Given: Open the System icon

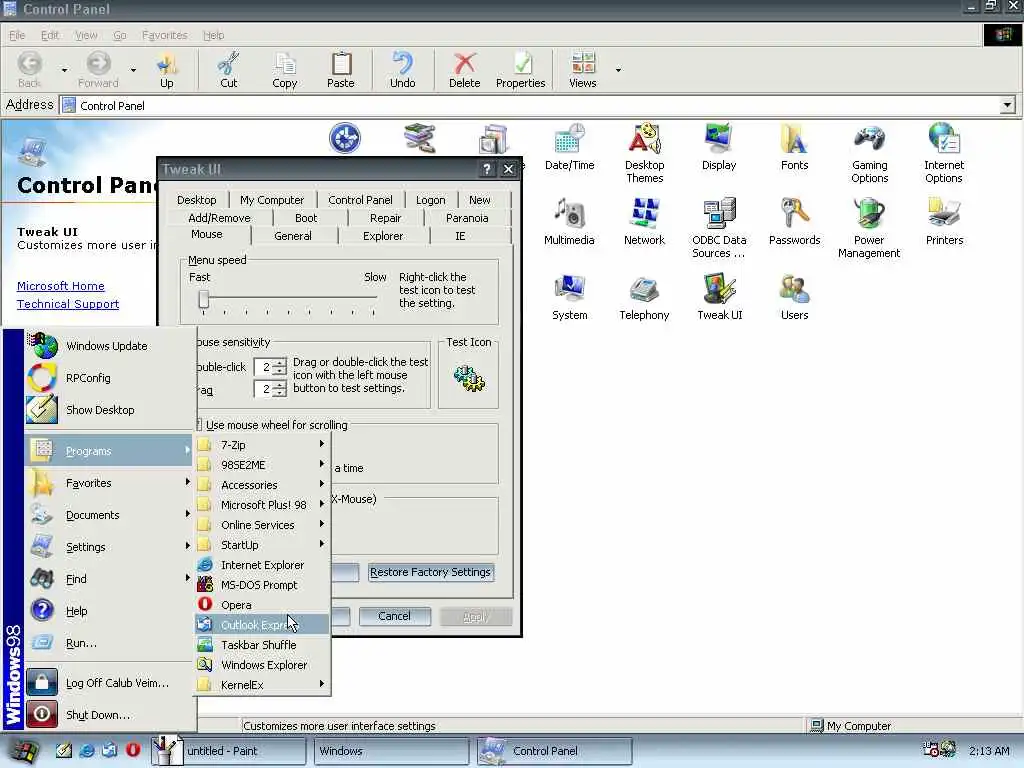Looking at the screenshot, I should tap(569, 297).
